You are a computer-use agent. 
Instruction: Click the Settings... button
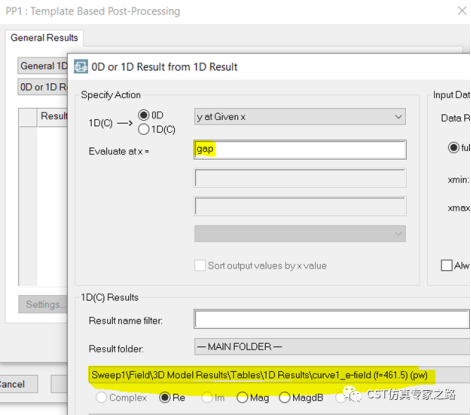coord(43,304)
